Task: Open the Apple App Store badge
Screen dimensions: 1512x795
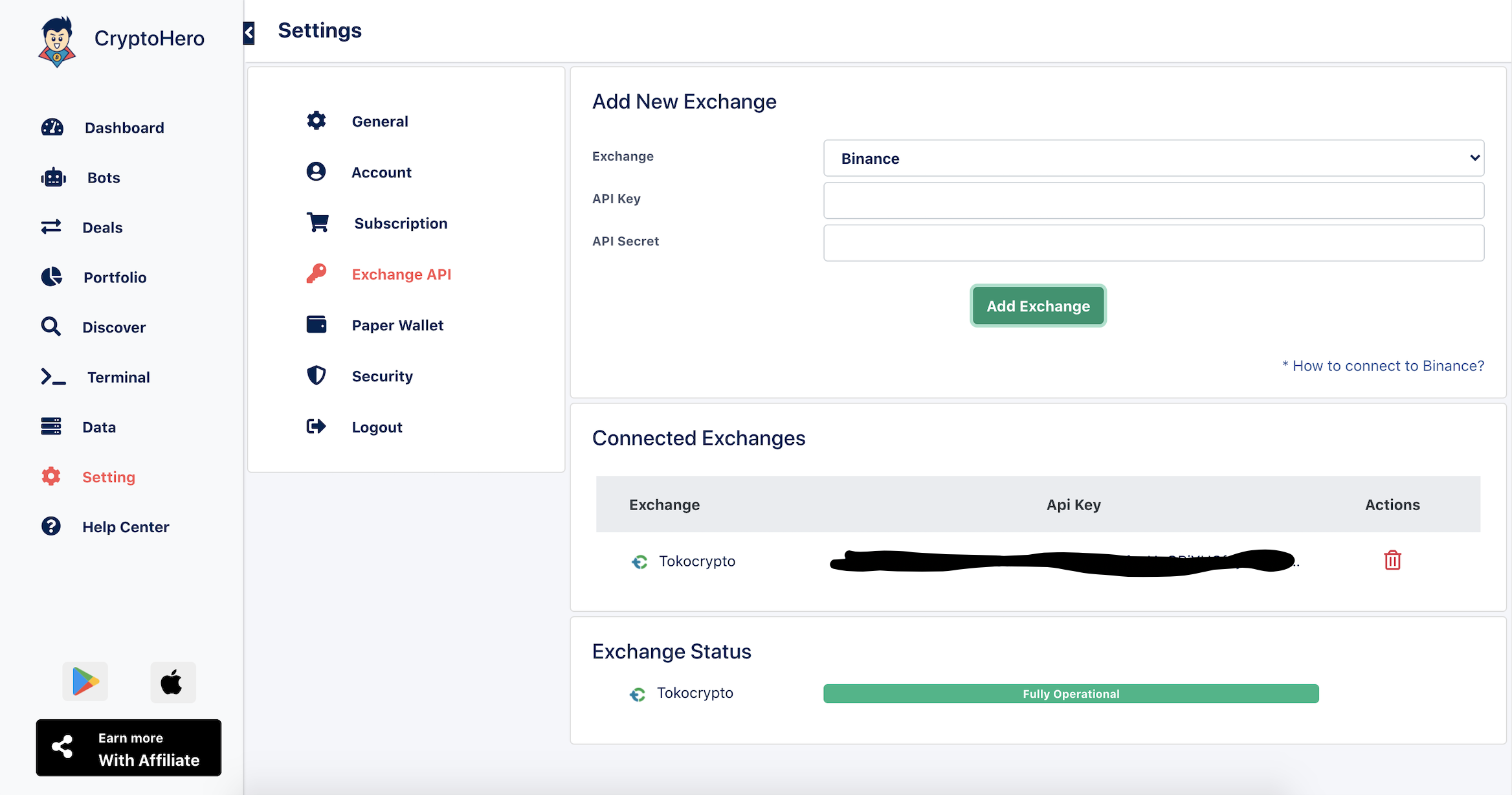Action: [173, 682]
